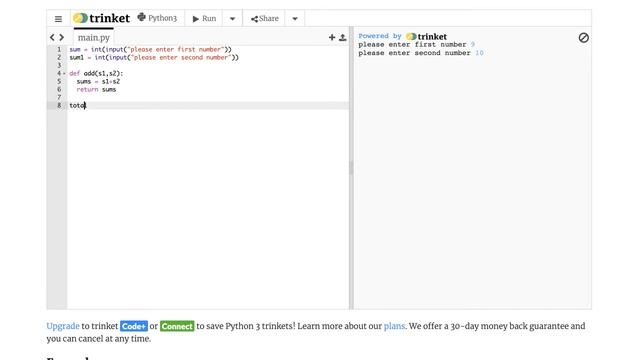Select the main.py tab
Viewport: 640px width, 360px height.
point(94,38)
